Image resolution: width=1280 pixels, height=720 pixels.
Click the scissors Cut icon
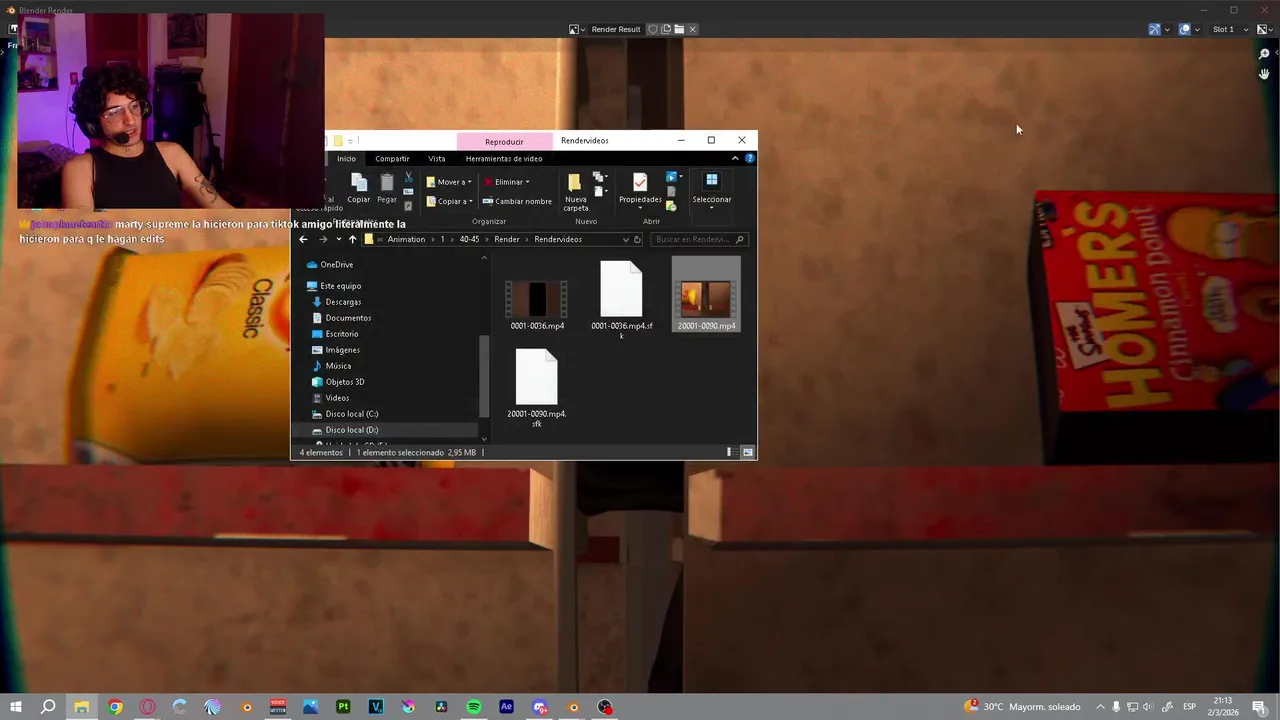click(408, 177)
